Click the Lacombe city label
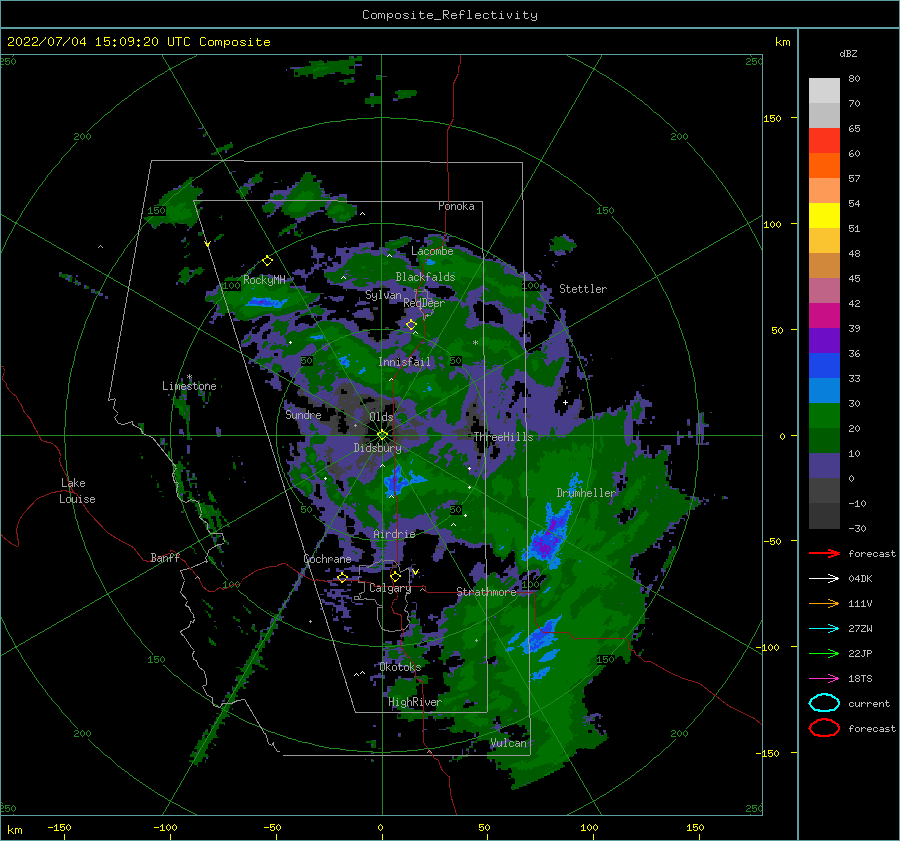This screenshot has width=900, height=841. click(432, 251)
